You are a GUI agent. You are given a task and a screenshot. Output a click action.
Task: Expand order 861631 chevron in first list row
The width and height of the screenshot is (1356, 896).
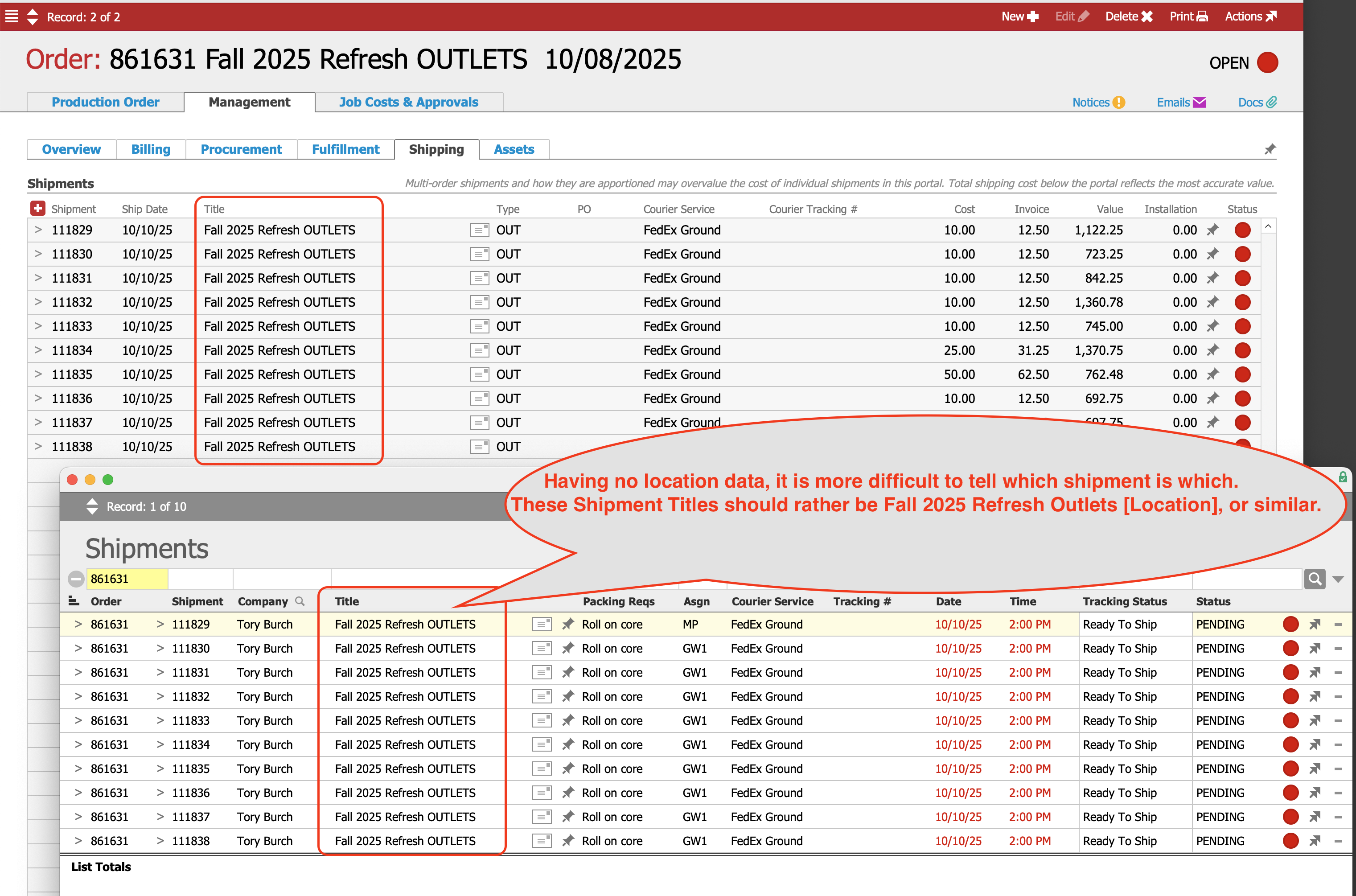[78, 625]
